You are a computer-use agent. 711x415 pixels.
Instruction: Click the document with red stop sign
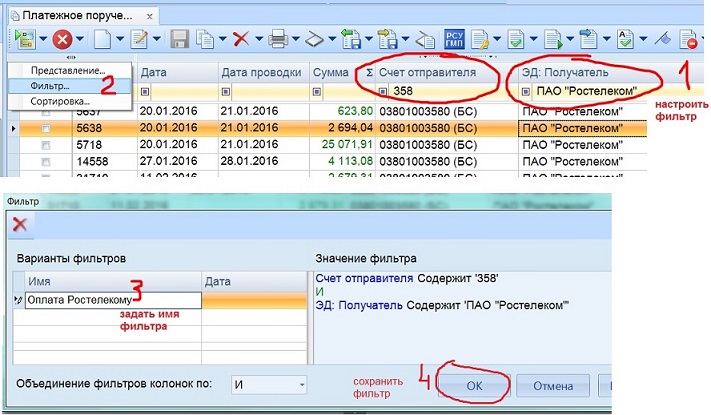tap(688, 39)
